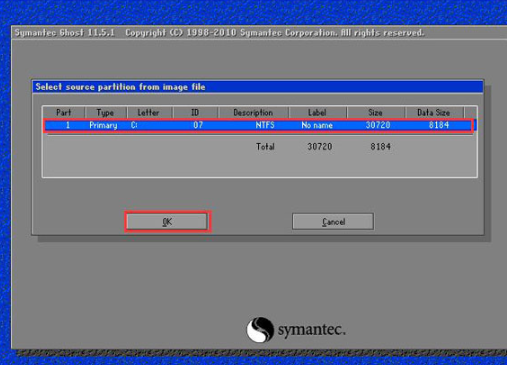Click the Symantec Ghost 11.5.1 title text

click(x=65, y=33)
